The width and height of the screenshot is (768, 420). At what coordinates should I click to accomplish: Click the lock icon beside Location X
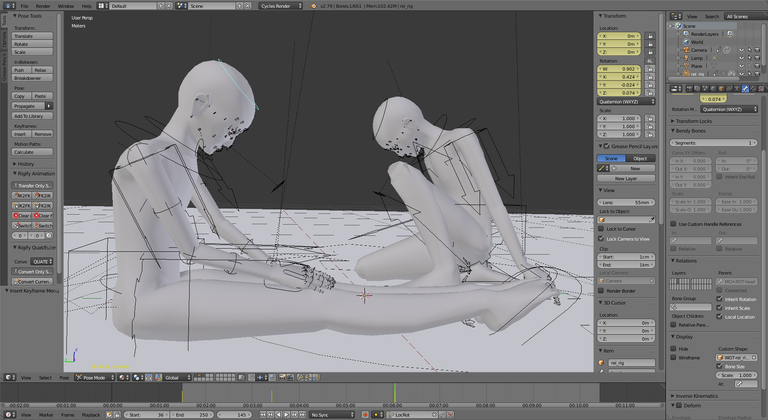[x=650, y=35]
